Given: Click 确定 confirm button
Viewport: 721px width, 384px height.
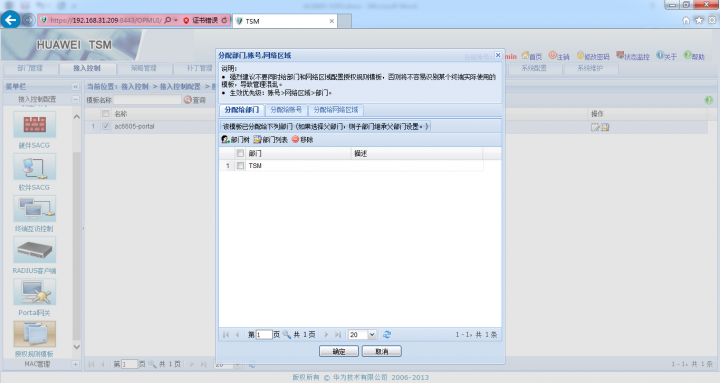Looking at the screenshot, I should point(339,351).
